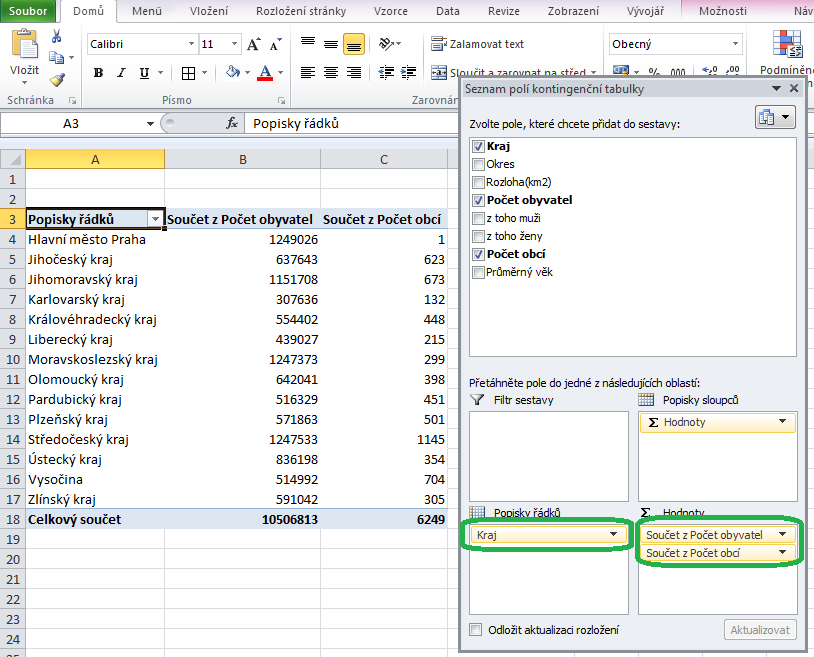Check the Rozloha(km2) field checkbox

478,183
